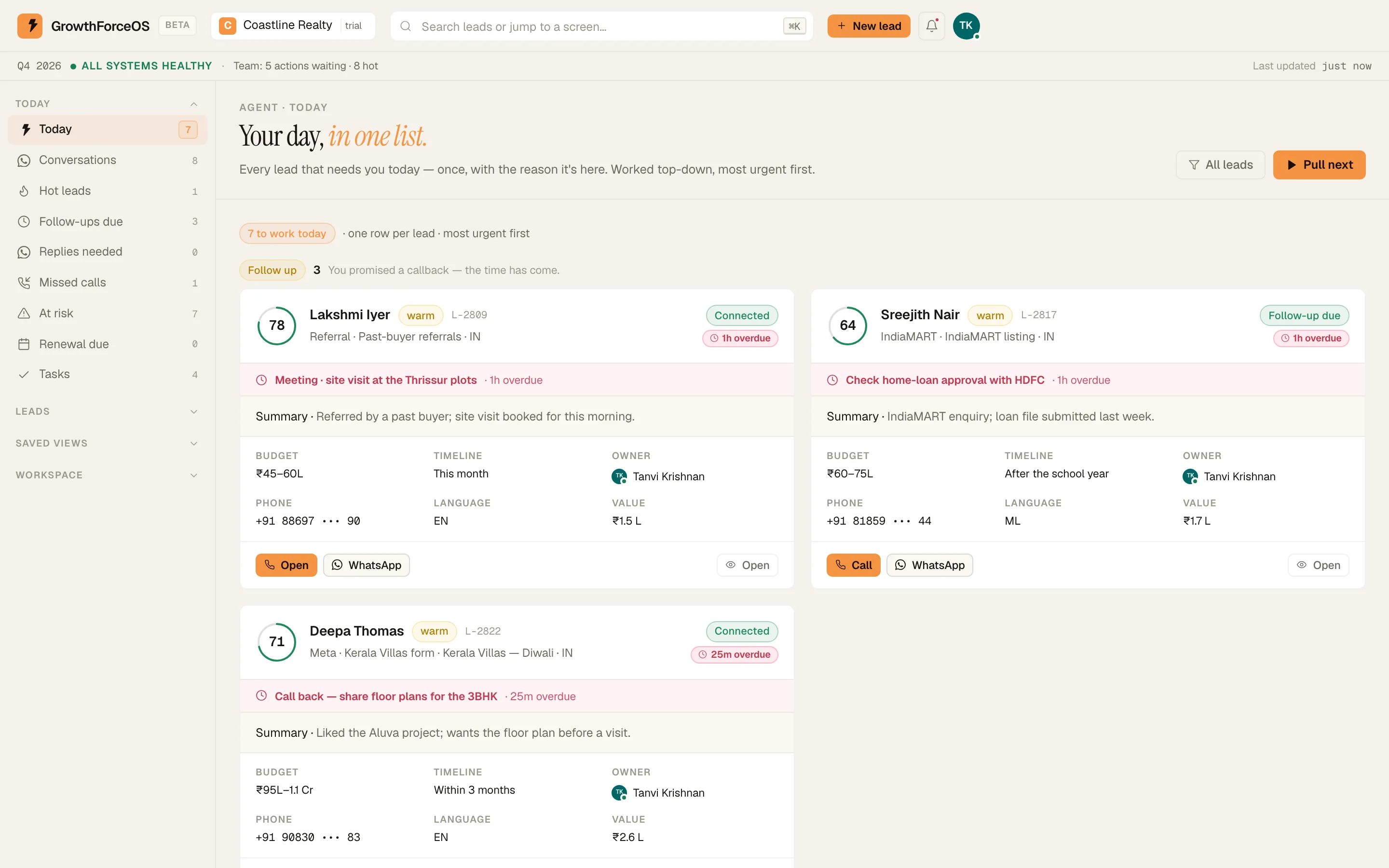Open the TK user avatar
The width and height of the screenshot is (1389, 868).
(x=966, y=26)
